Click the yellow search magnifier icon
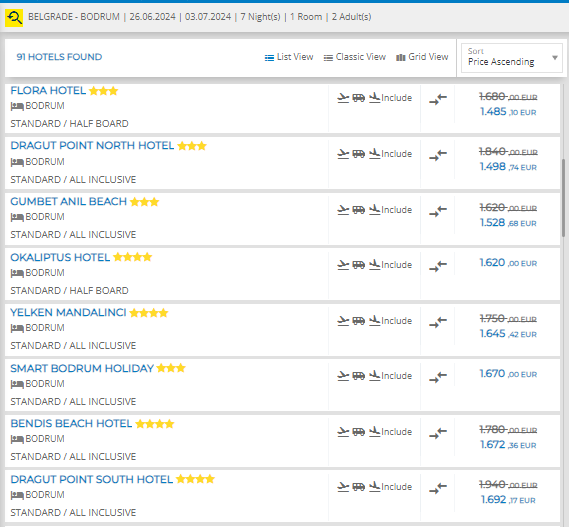This screenshot has width=569, height=527. tap(14, 17)
